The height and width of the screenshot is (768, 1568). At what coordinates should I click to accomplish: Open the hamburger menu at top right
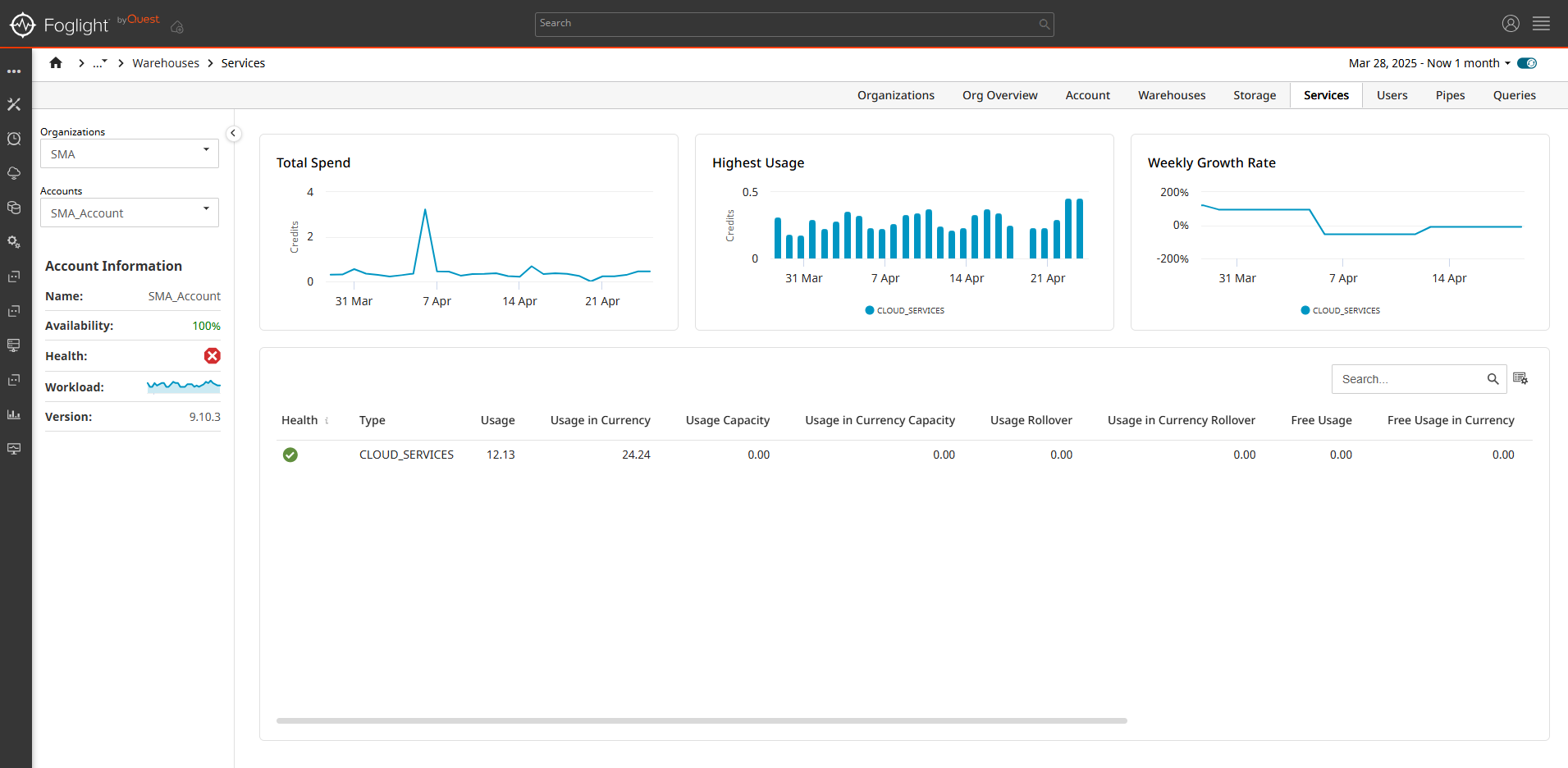pos(1542,24)
